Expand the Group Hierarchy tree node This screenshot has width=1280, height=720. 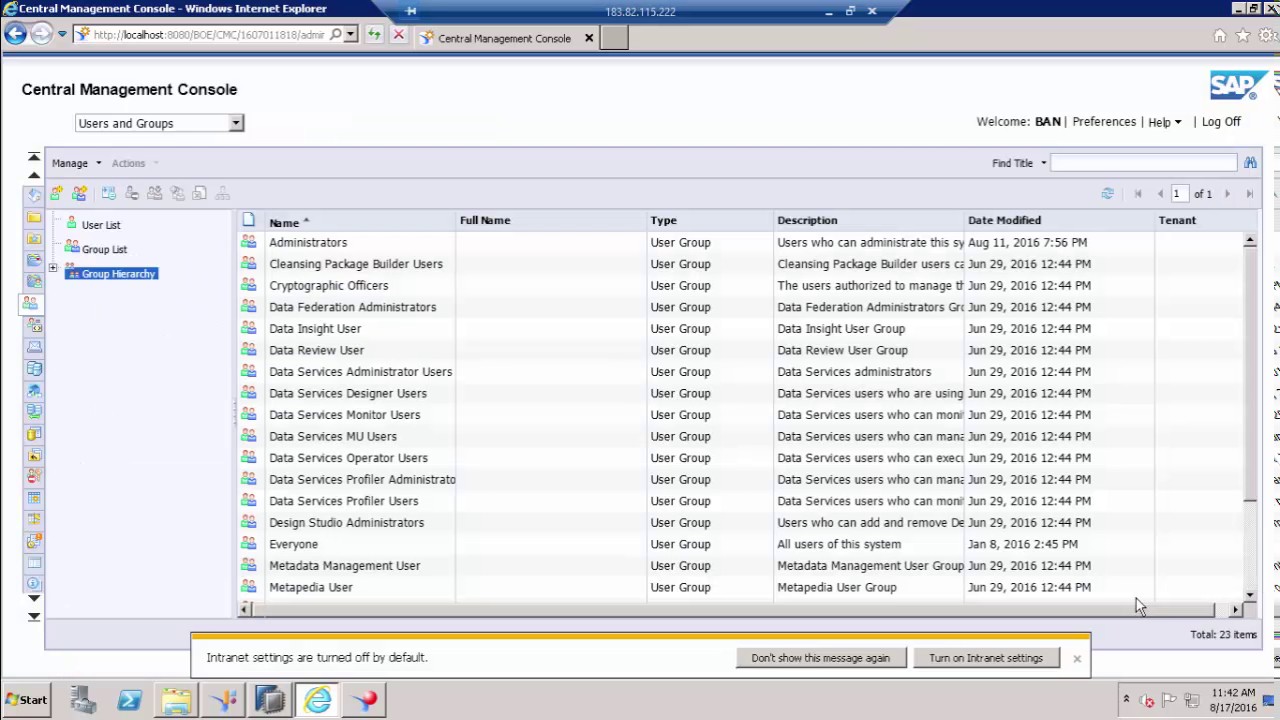point(53,268)
